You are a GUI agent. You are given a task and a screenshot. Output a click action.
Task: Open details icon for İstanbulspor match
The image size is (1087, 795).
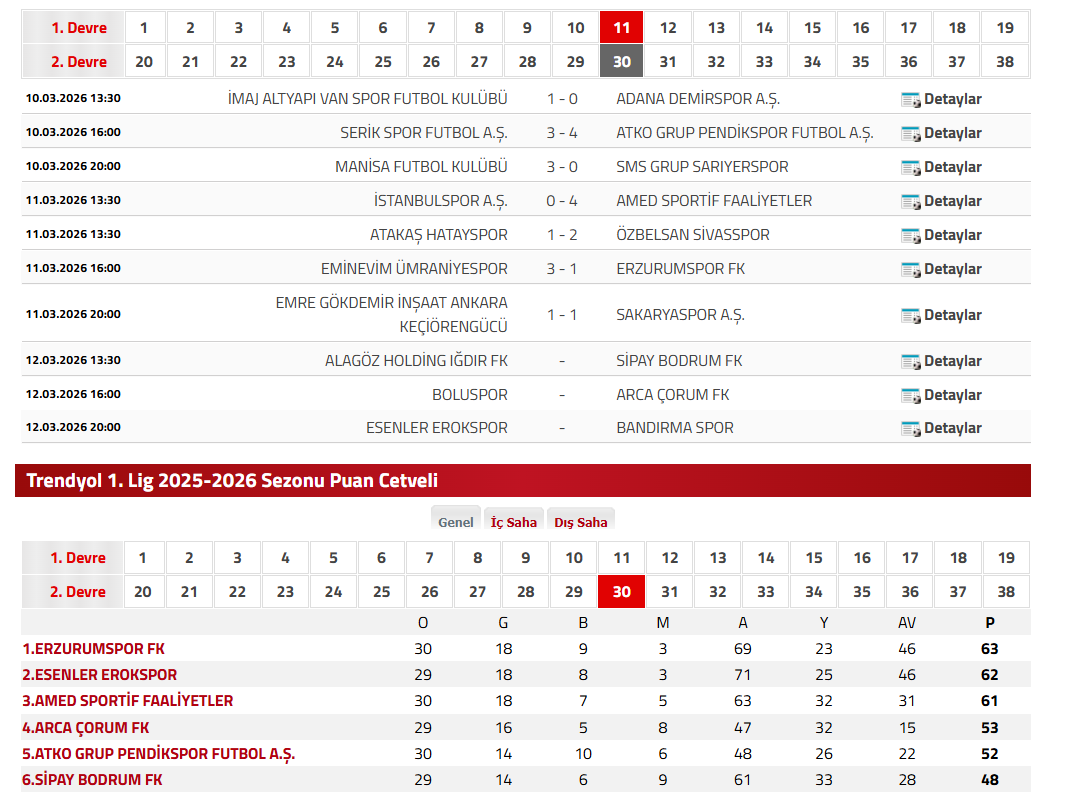point(910,201)
